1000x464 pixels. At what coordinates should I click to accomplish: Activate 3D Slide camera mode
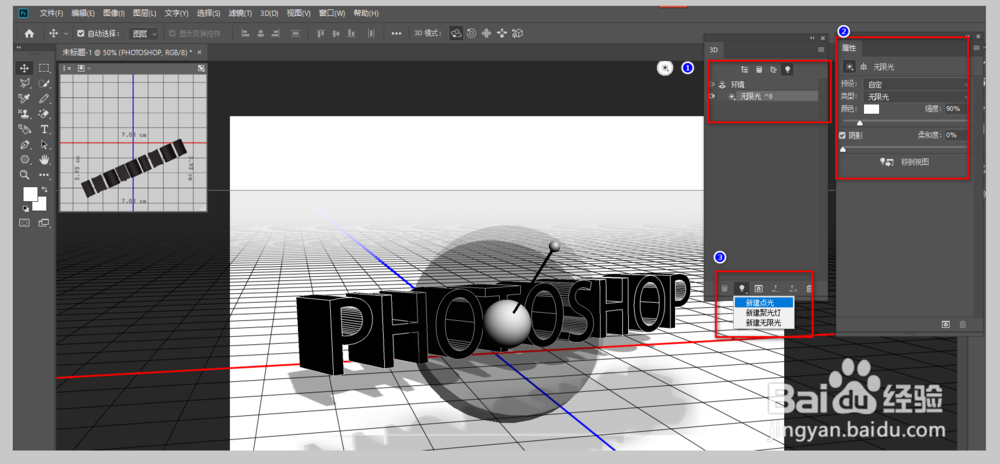point(502,33)
